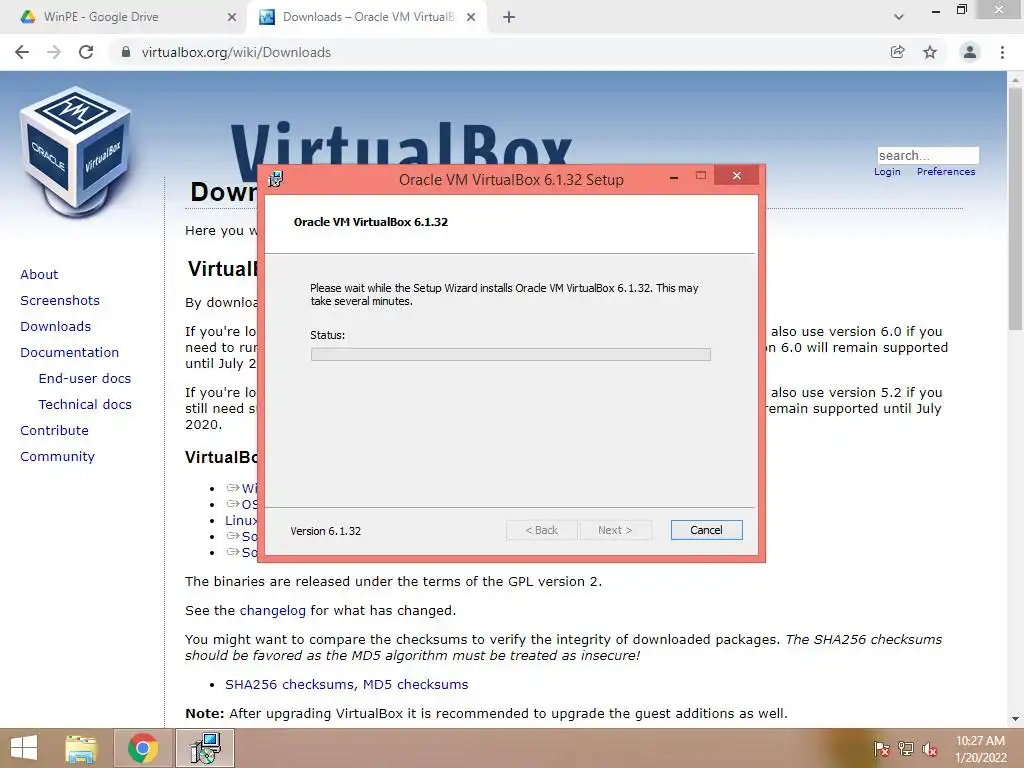Click the page vertical scrollbar thumb

[x=1015, y=209]
